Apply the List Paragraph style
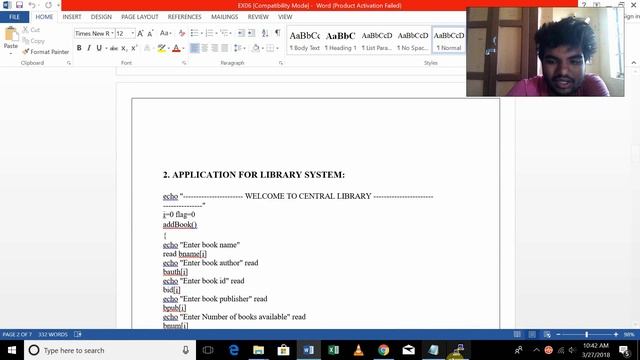The height and width of the screenshot is (360, 640). click(376, 41)
